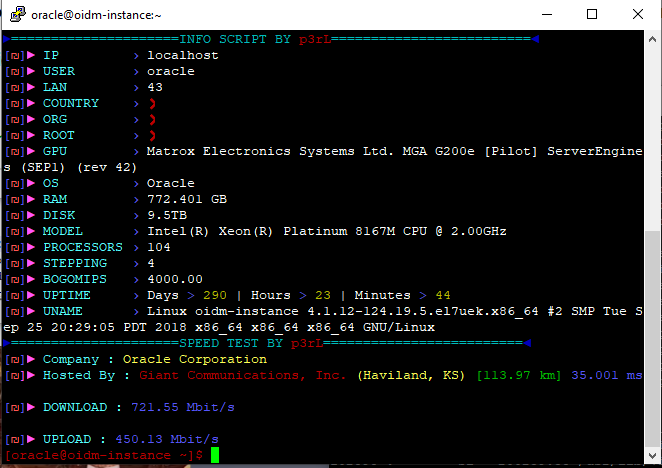
Task: Click the green terminal cursor block
Action: (x=215, y=455)
